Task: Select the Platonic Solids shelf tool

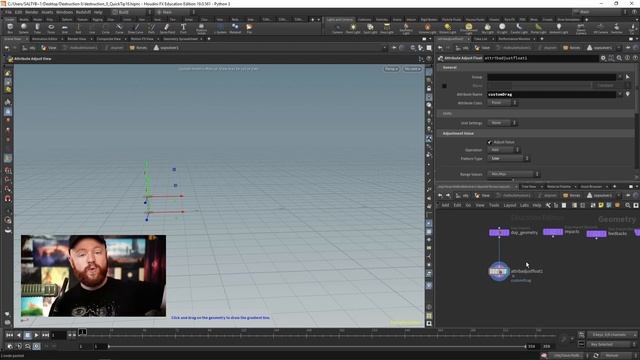Action: [201, 28]
